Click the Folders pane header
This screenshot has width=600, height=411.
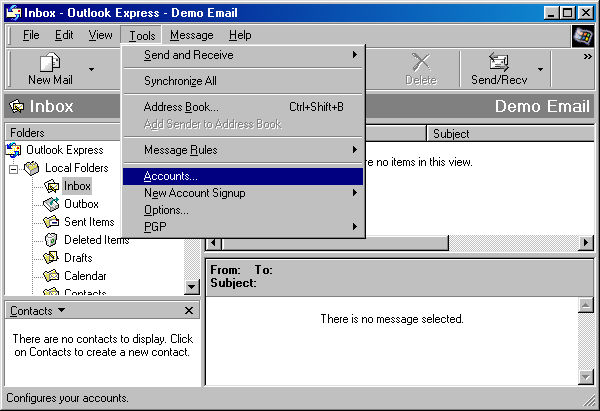[63, 132]
